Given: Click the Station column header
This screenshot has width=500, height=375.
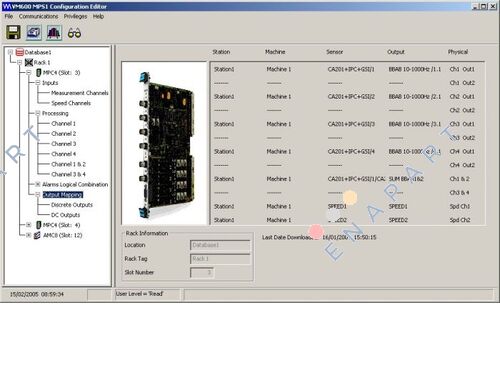Looking at the screenshot, I should click(x=221, y=52).
